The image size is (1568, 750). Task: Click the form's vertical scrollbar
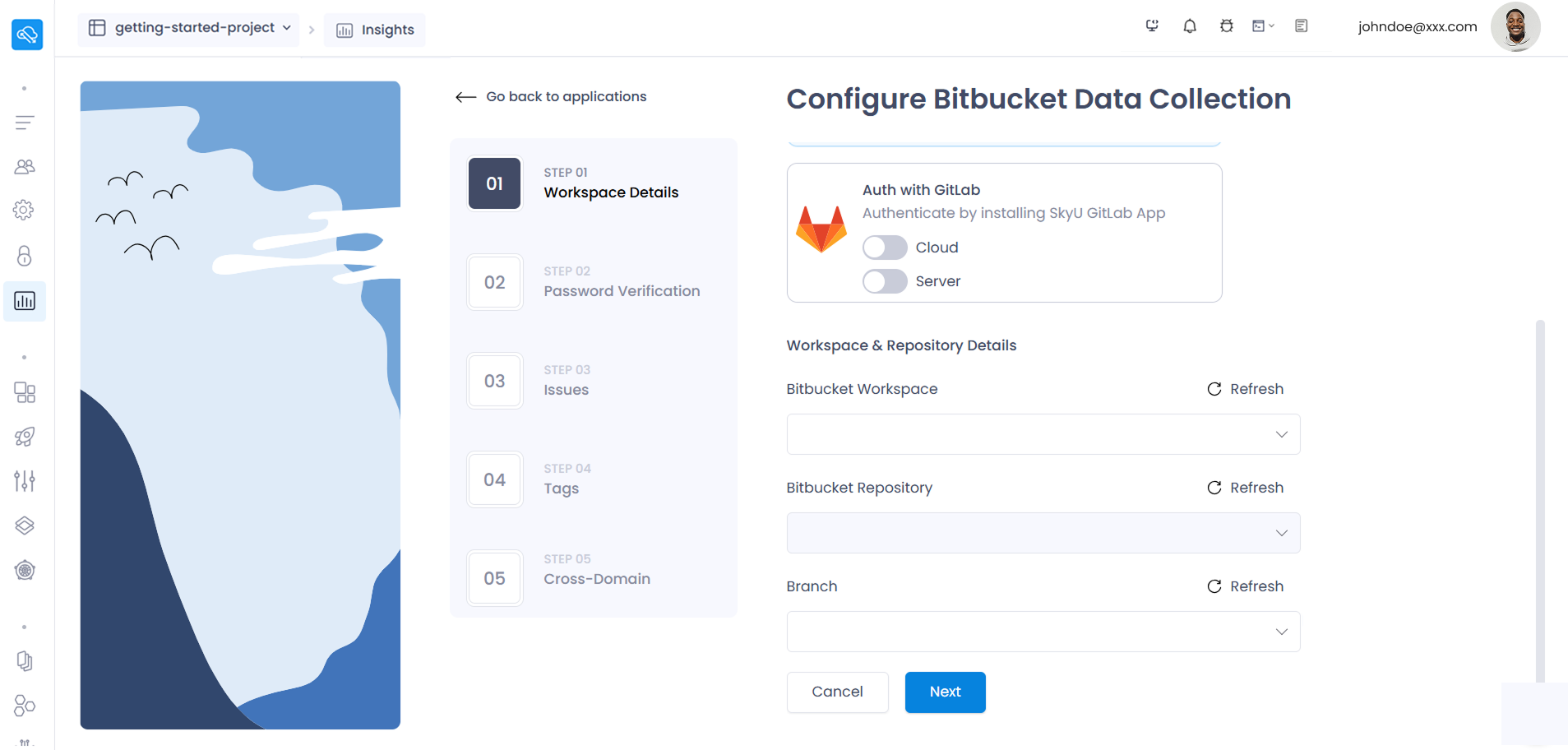[1540, 502]
